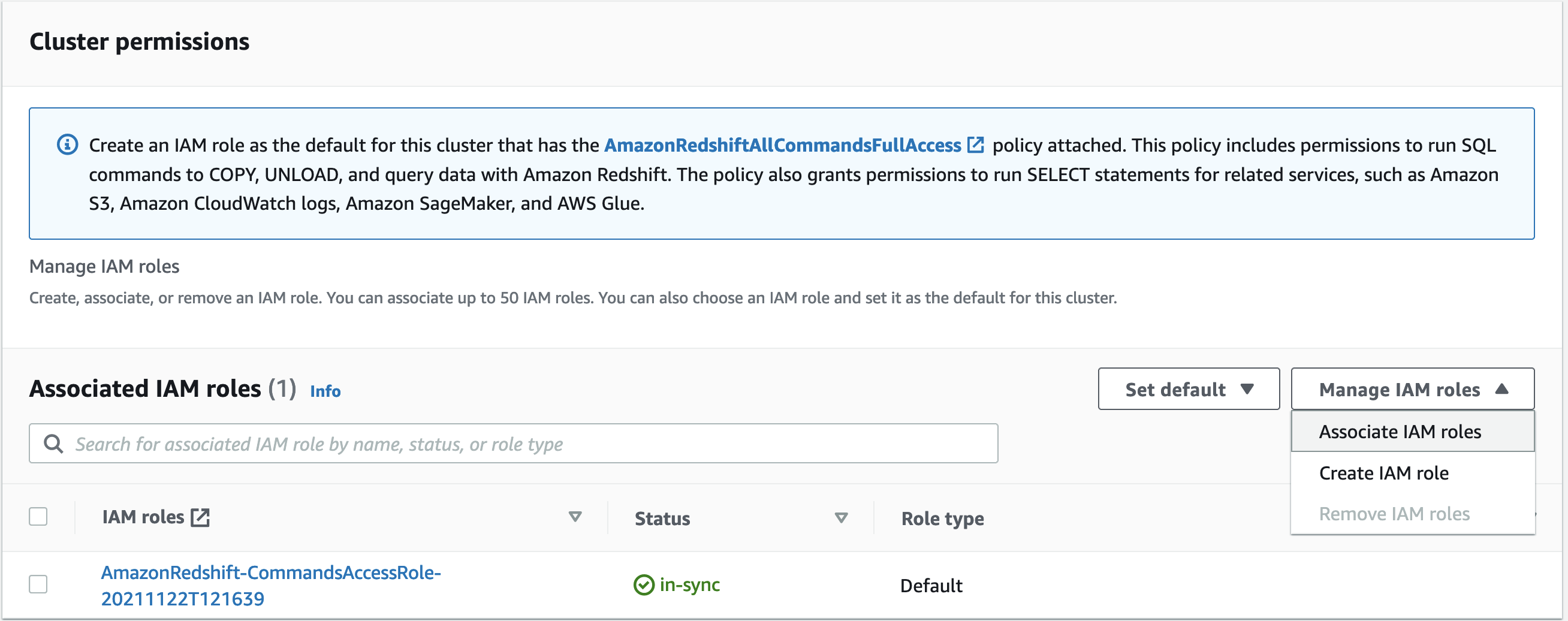This screenshot has height=621, width=1568.
Task: Open the AmazonRedshiftAllCommandsFullAccess policy link
Action: point(782,145)
